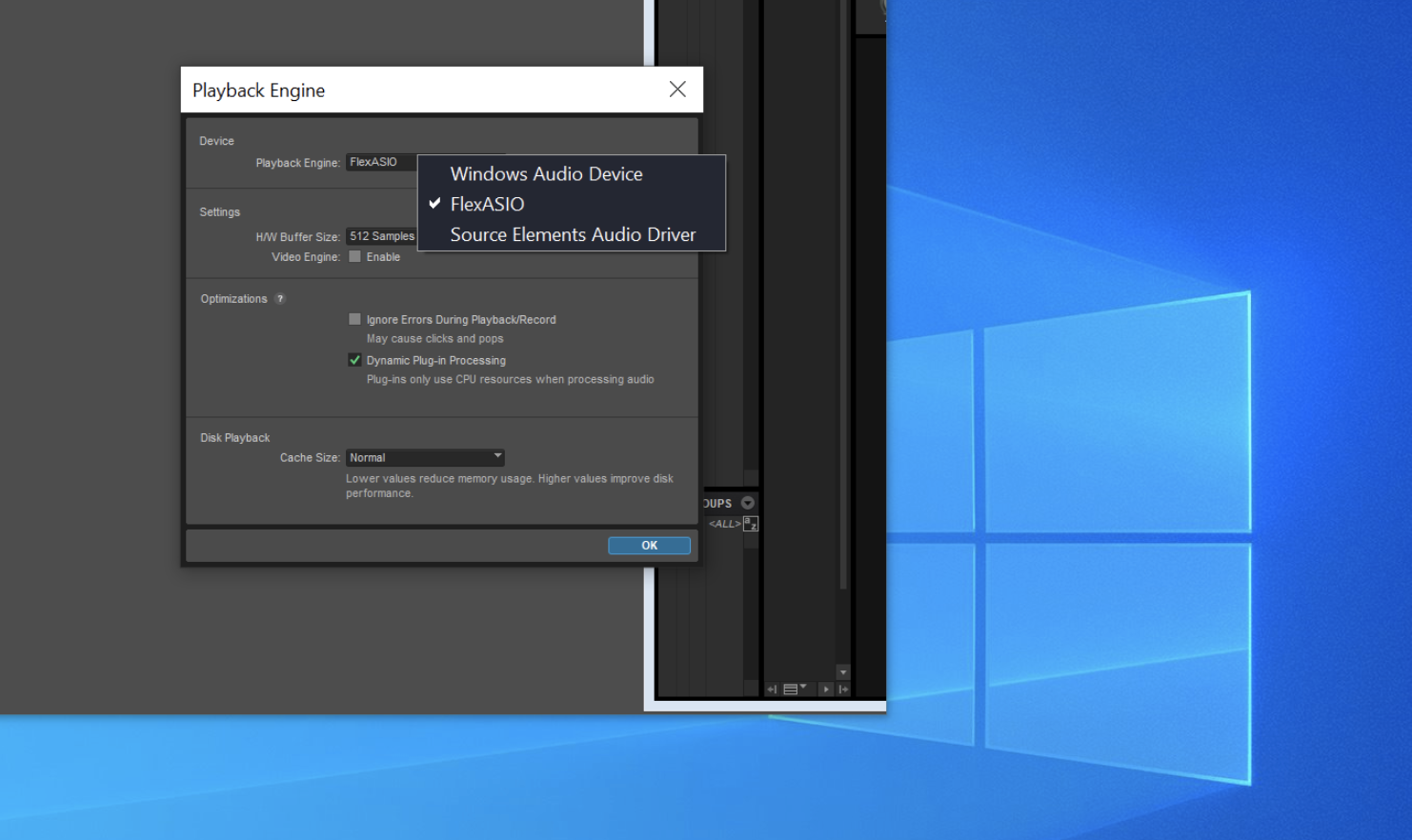Toggle Ignore Errors During Playback/Record
This screenshot has height=840, width=1412.
coord(355,320)
